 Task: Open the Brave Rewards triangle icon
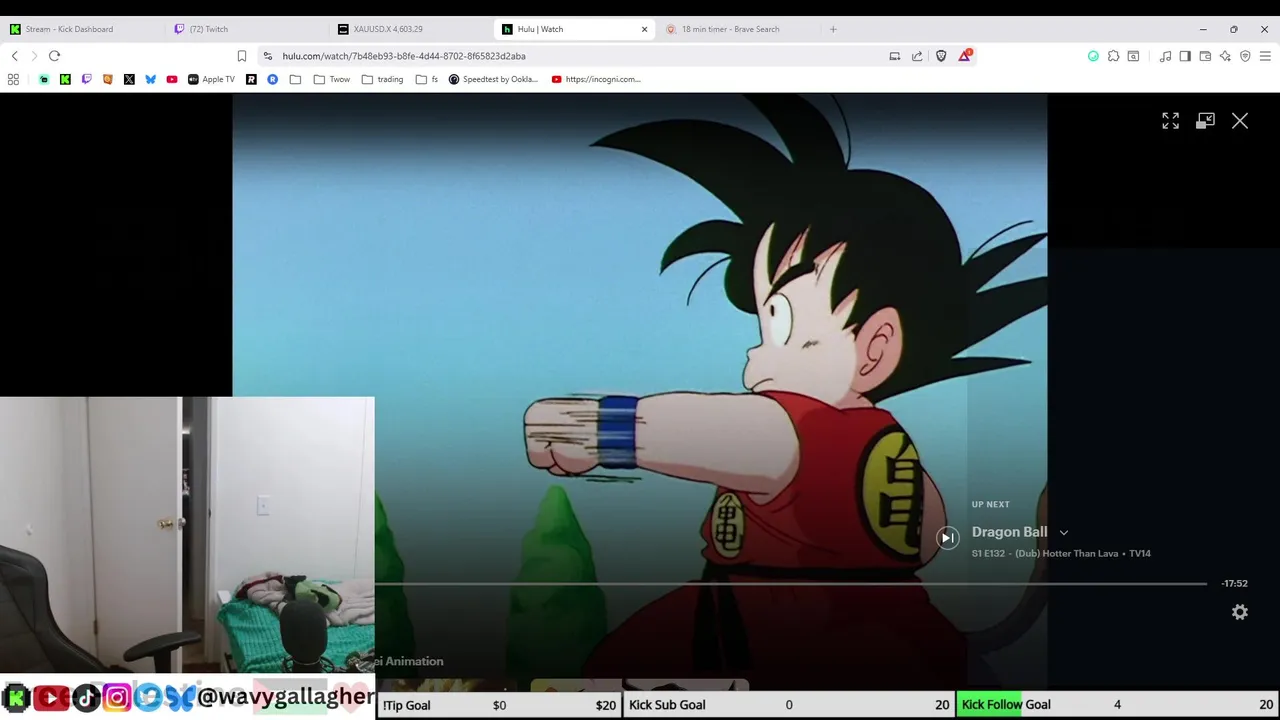964,56
